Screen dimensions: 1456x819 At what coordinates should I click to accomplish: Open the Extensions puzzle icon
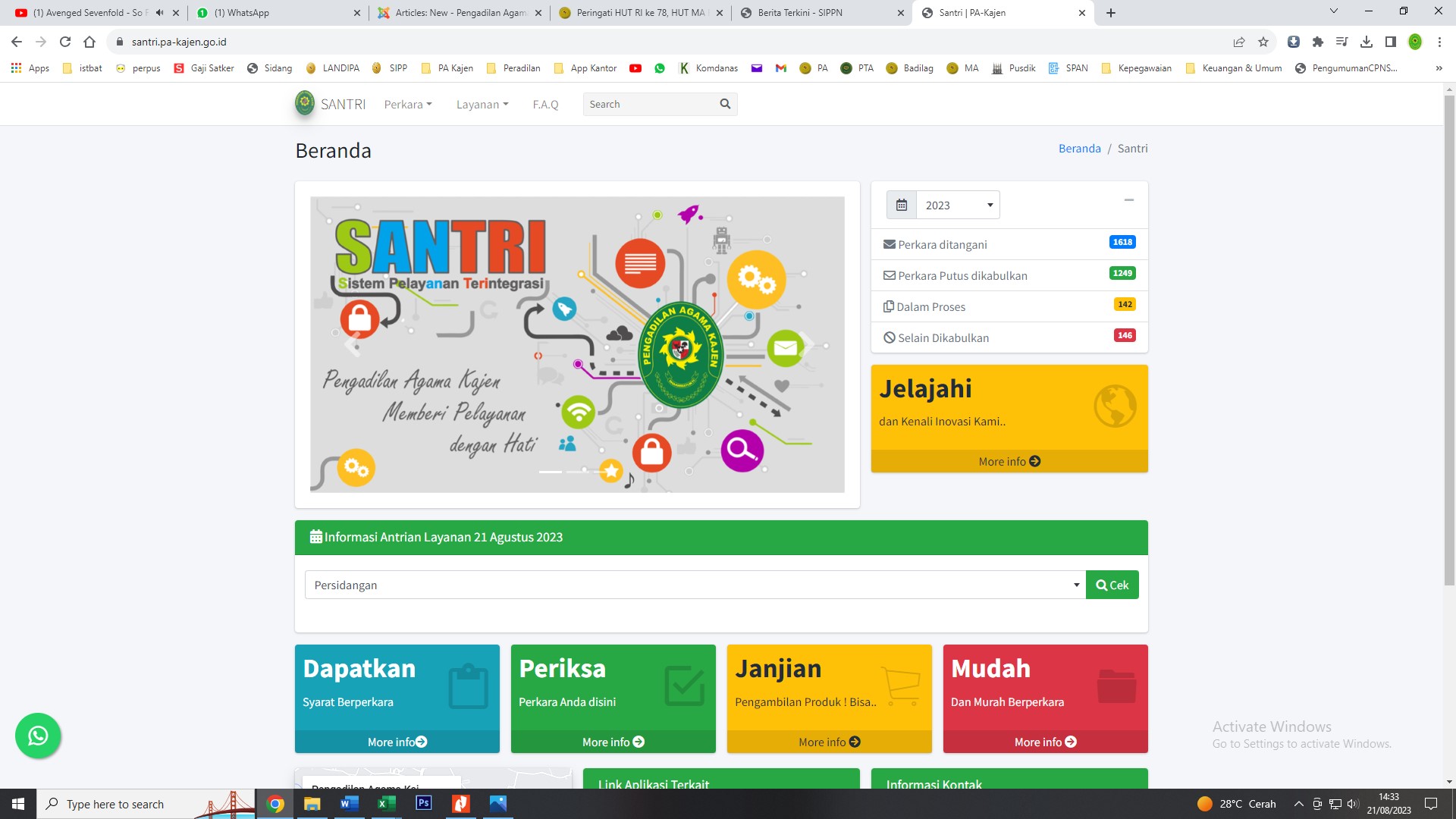[1318, 42]
